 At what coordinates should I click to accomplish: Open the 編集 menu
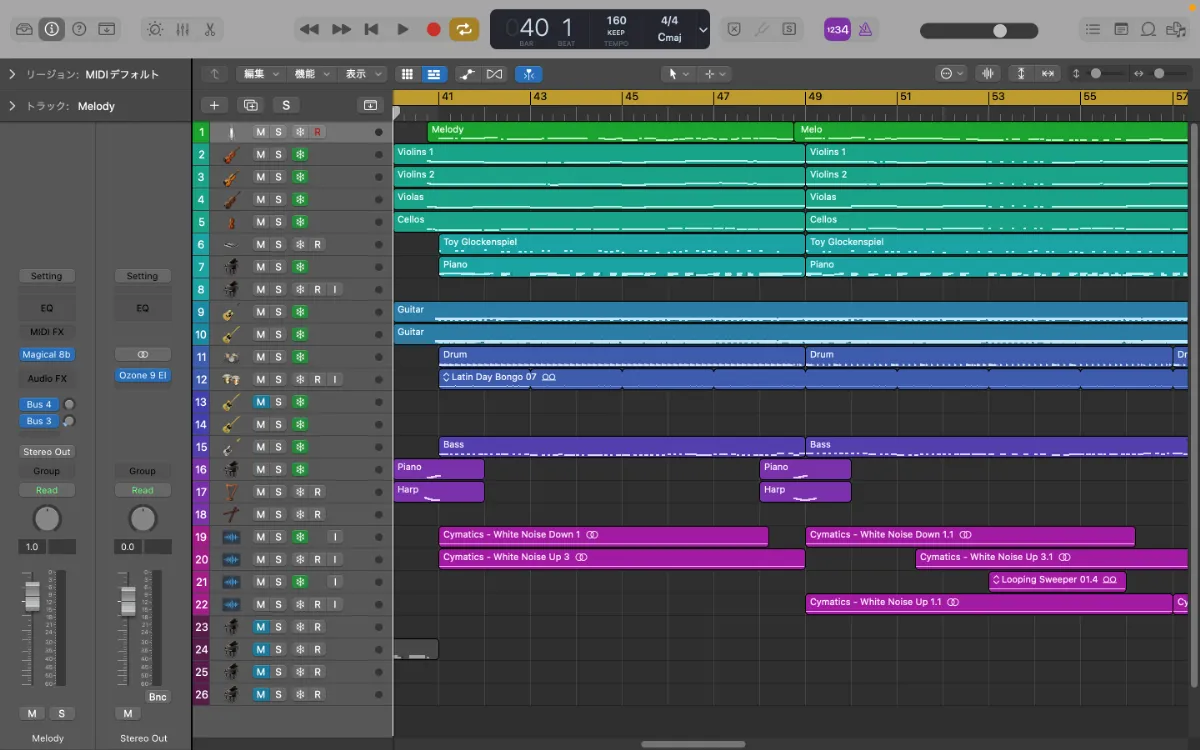click(259, 74)
